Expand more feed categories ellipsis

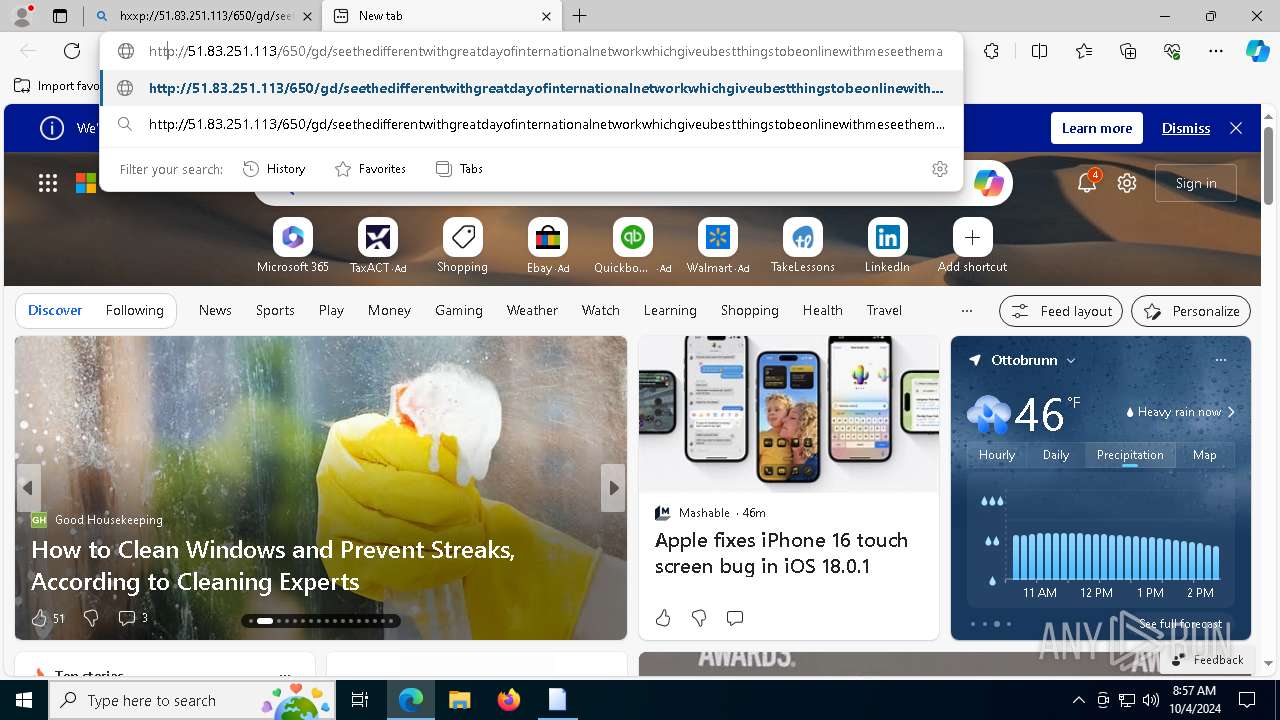(x=966, y=311)
